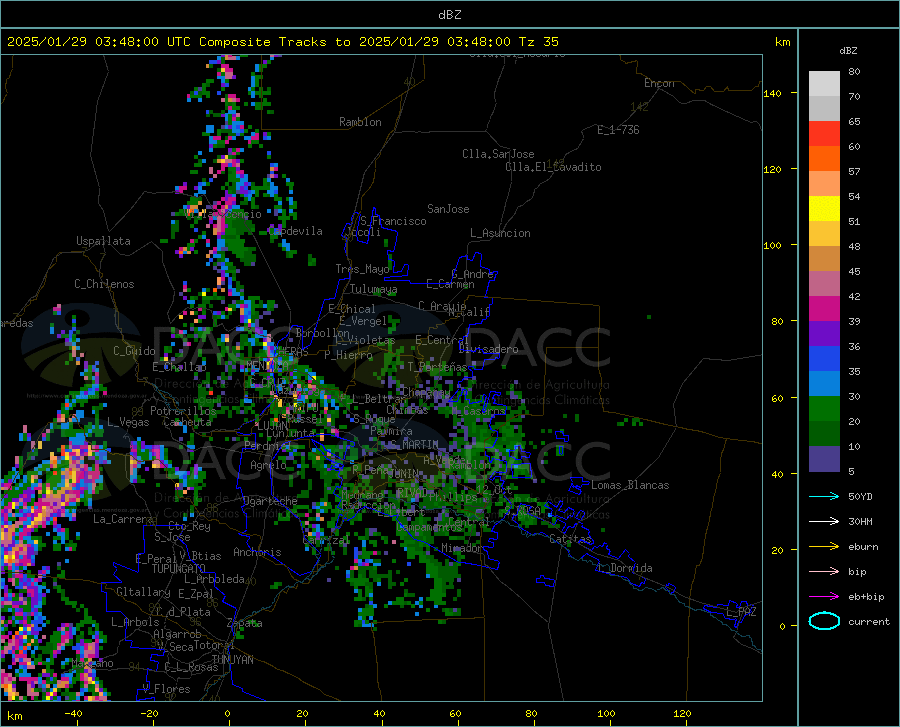Click the Anchoris map label

tap(257, 552)
